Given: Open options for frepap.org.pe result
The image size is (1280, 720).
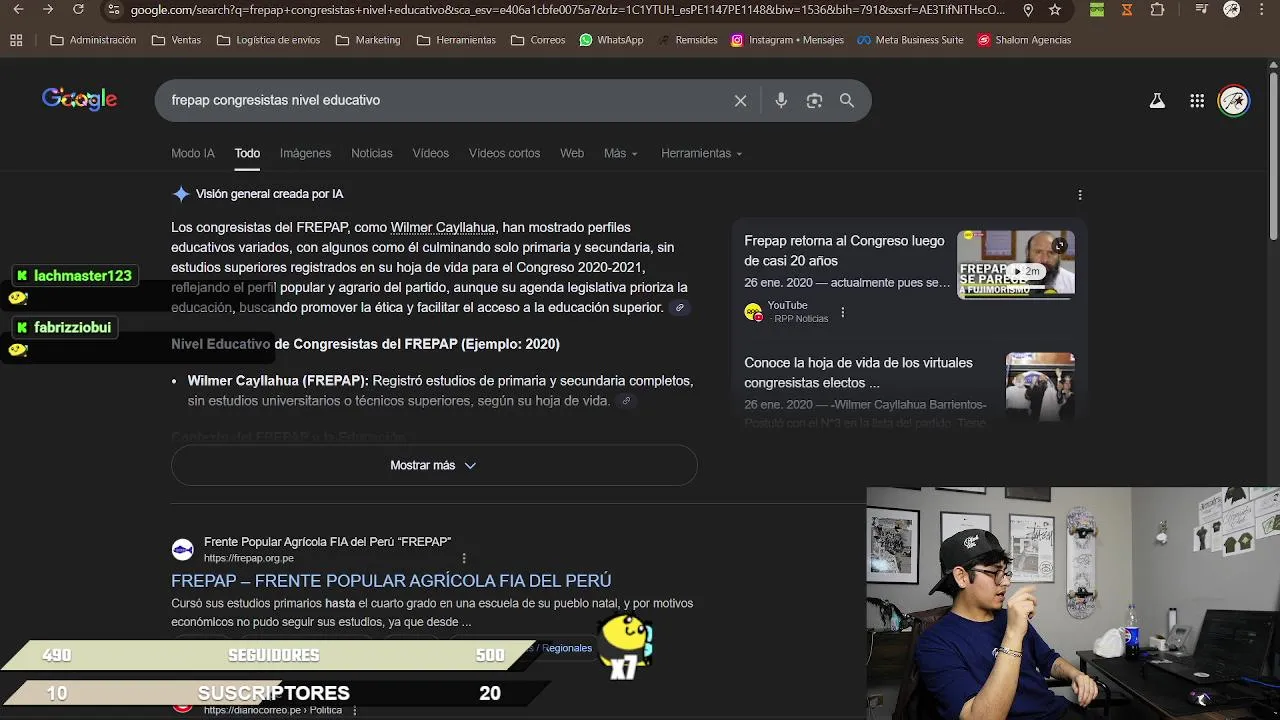Looking at the screenshot, I should click(x=464, y=558).
